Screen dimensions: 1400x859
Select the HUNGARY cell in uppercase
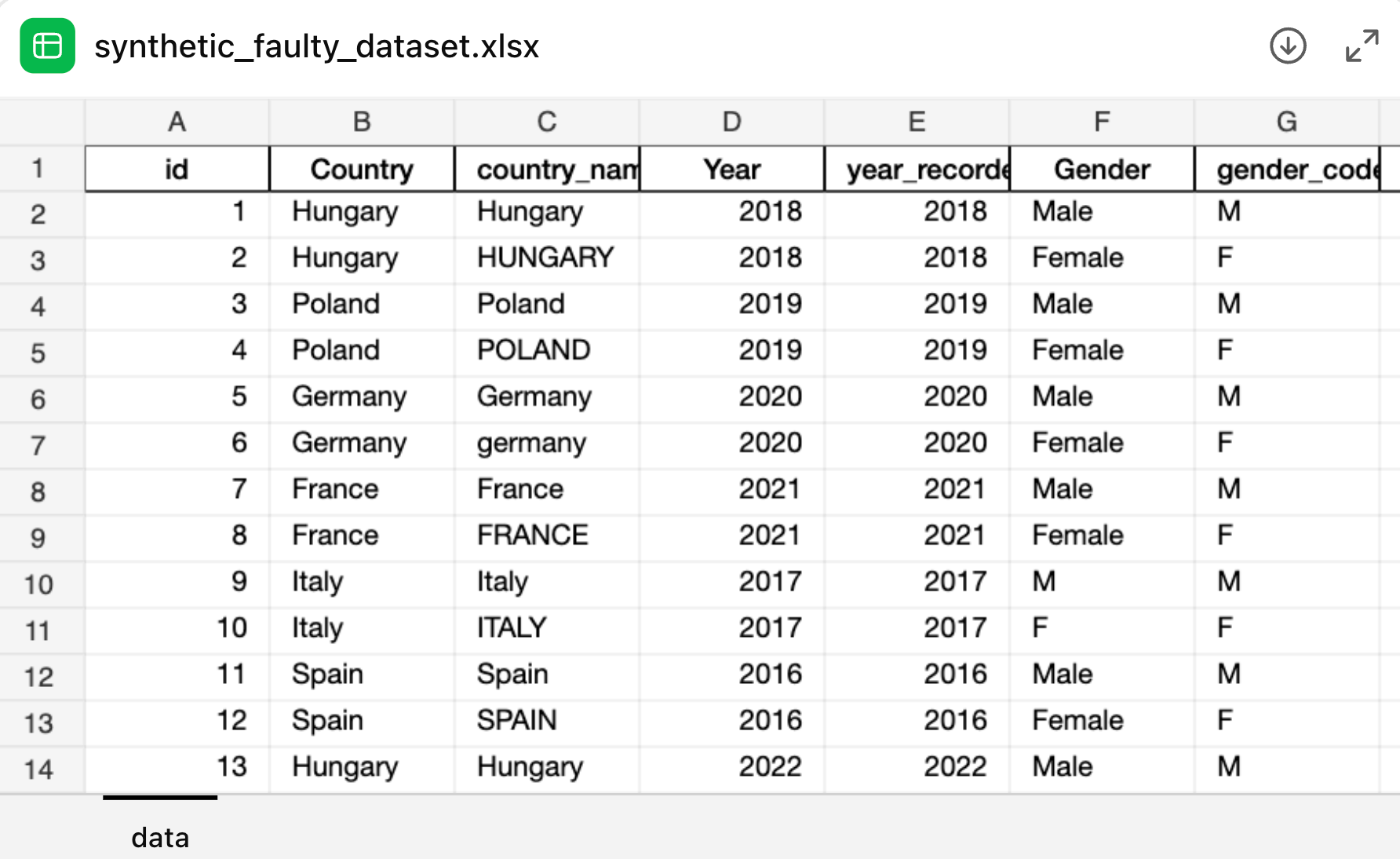click(545, 258)
